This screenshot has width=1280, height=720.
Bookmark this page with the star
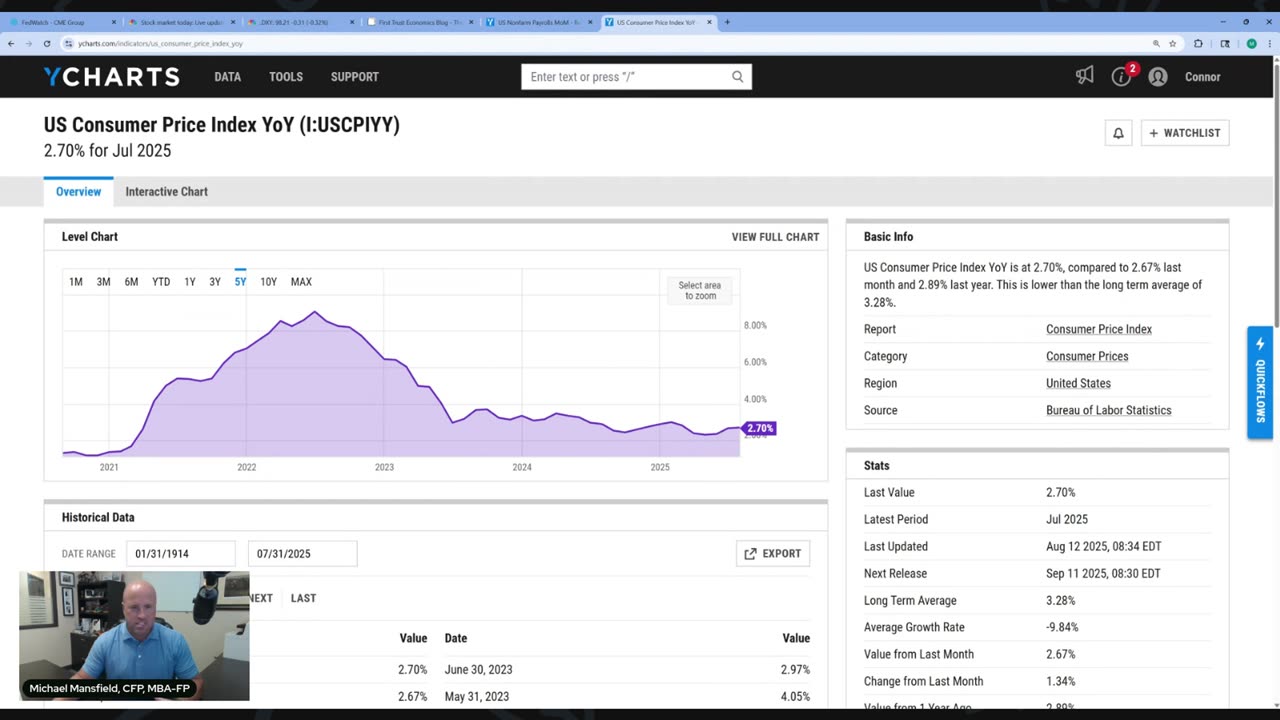(x=1172, y=43)
